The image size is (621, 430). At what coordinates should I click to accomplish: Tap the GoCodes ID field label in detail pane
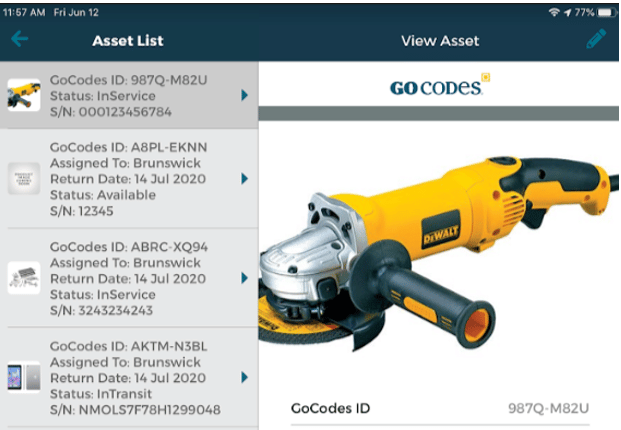330,408
